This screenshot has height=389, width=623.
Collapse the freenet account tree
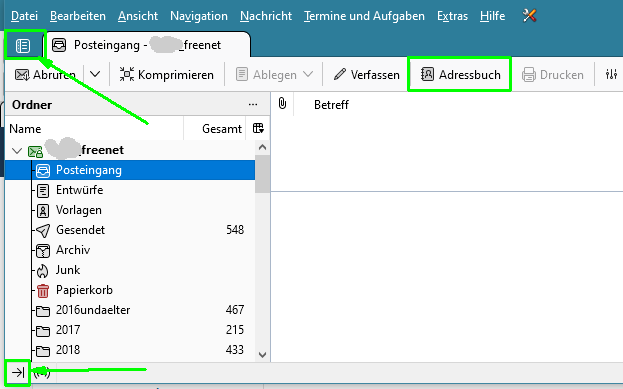(x=17, y=151)
